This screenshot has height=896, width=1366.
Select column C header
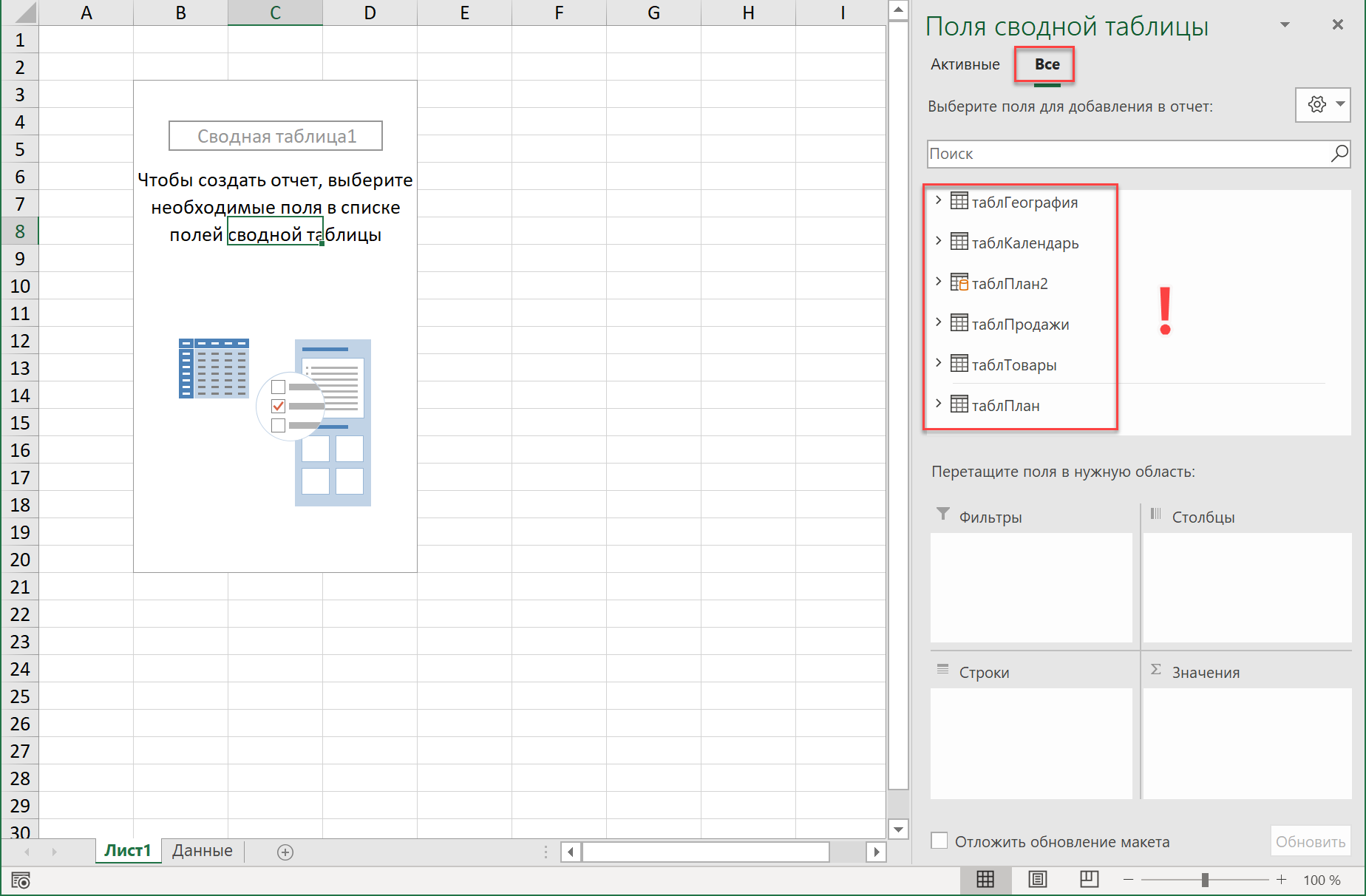275,13
